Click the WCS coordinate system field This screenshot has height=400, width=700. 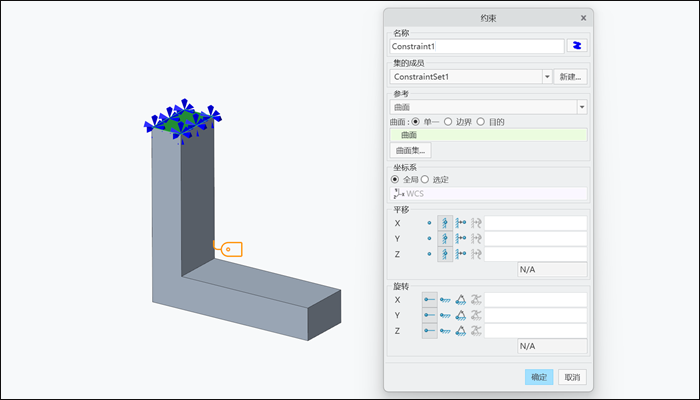(x=488, y=194)
